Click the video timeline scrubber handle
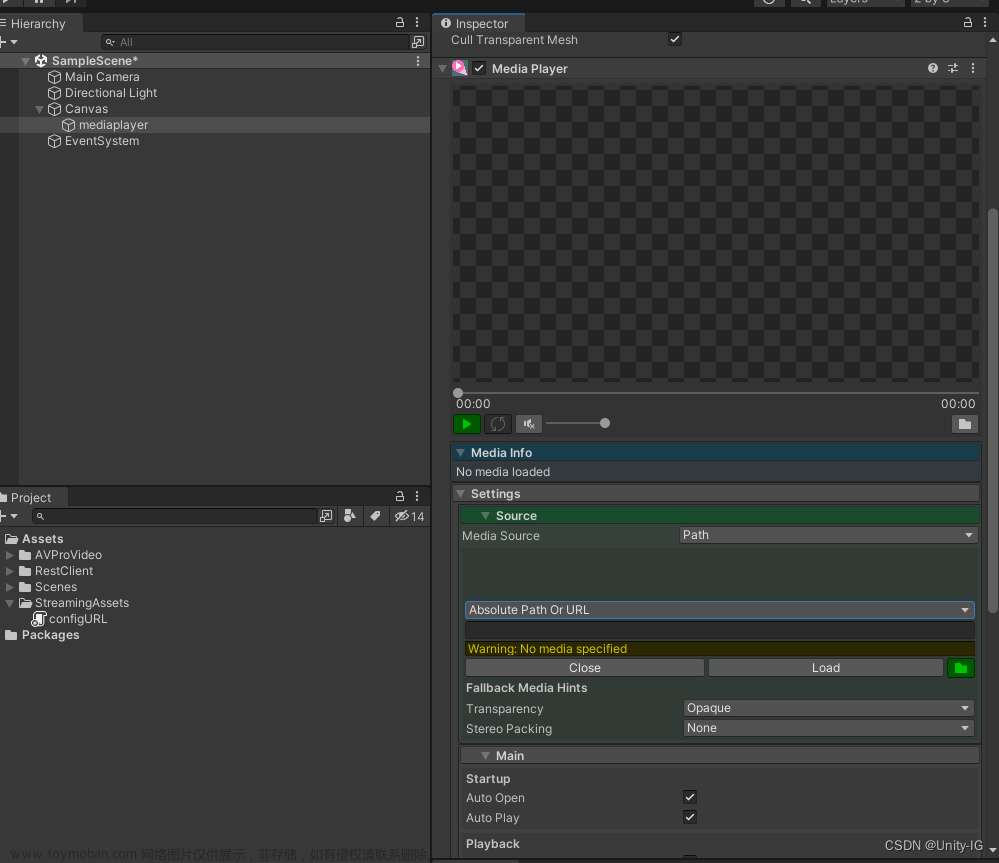The image size is (999, 863). (458, 393)
